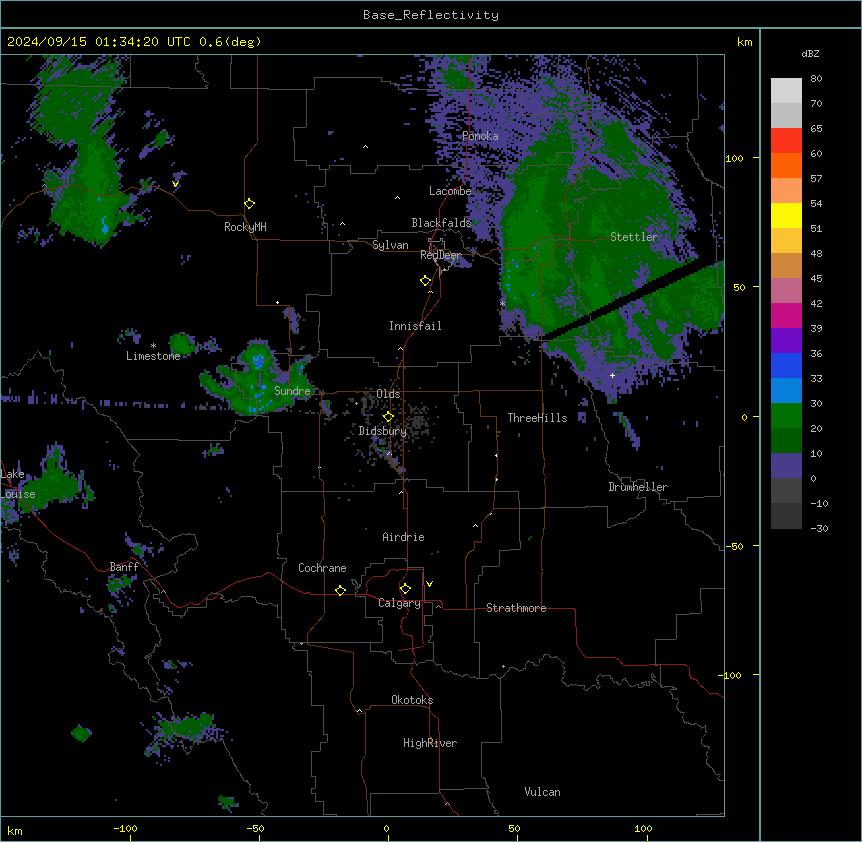Click the Banff label on map
862x842 pixels.
124,567
